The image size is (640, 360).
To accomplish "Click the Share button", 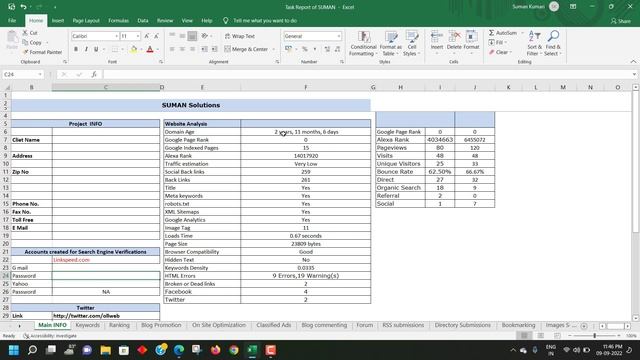I will [x=620, y=21].
